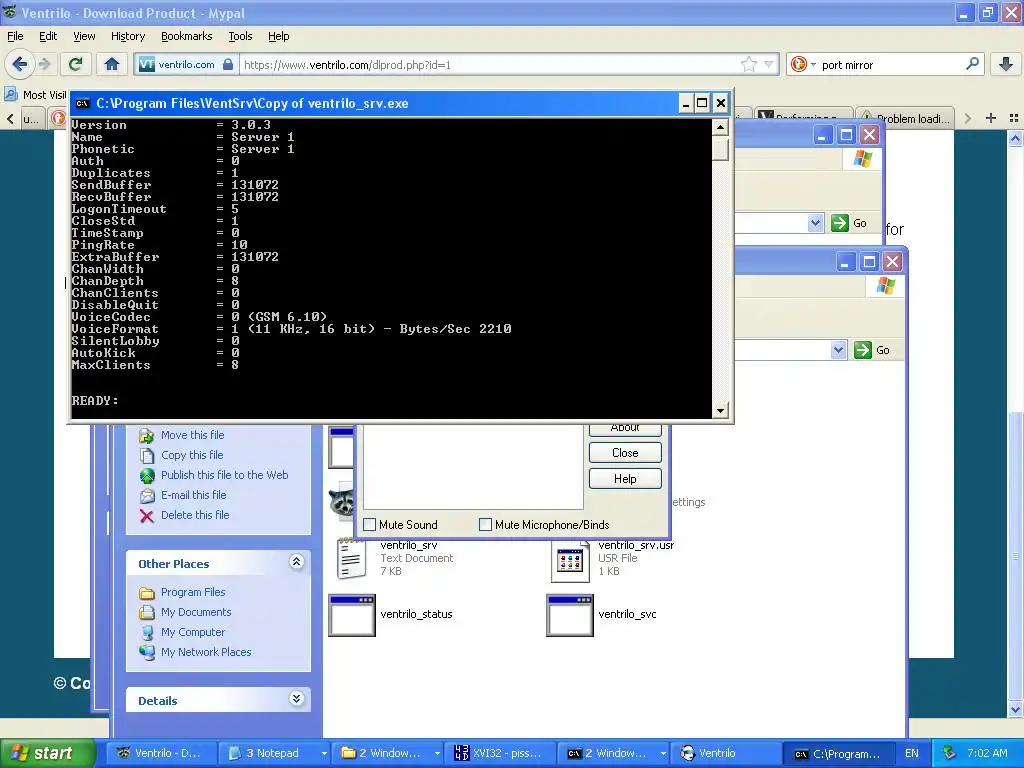Click the EN language indicator

point(912,753)
